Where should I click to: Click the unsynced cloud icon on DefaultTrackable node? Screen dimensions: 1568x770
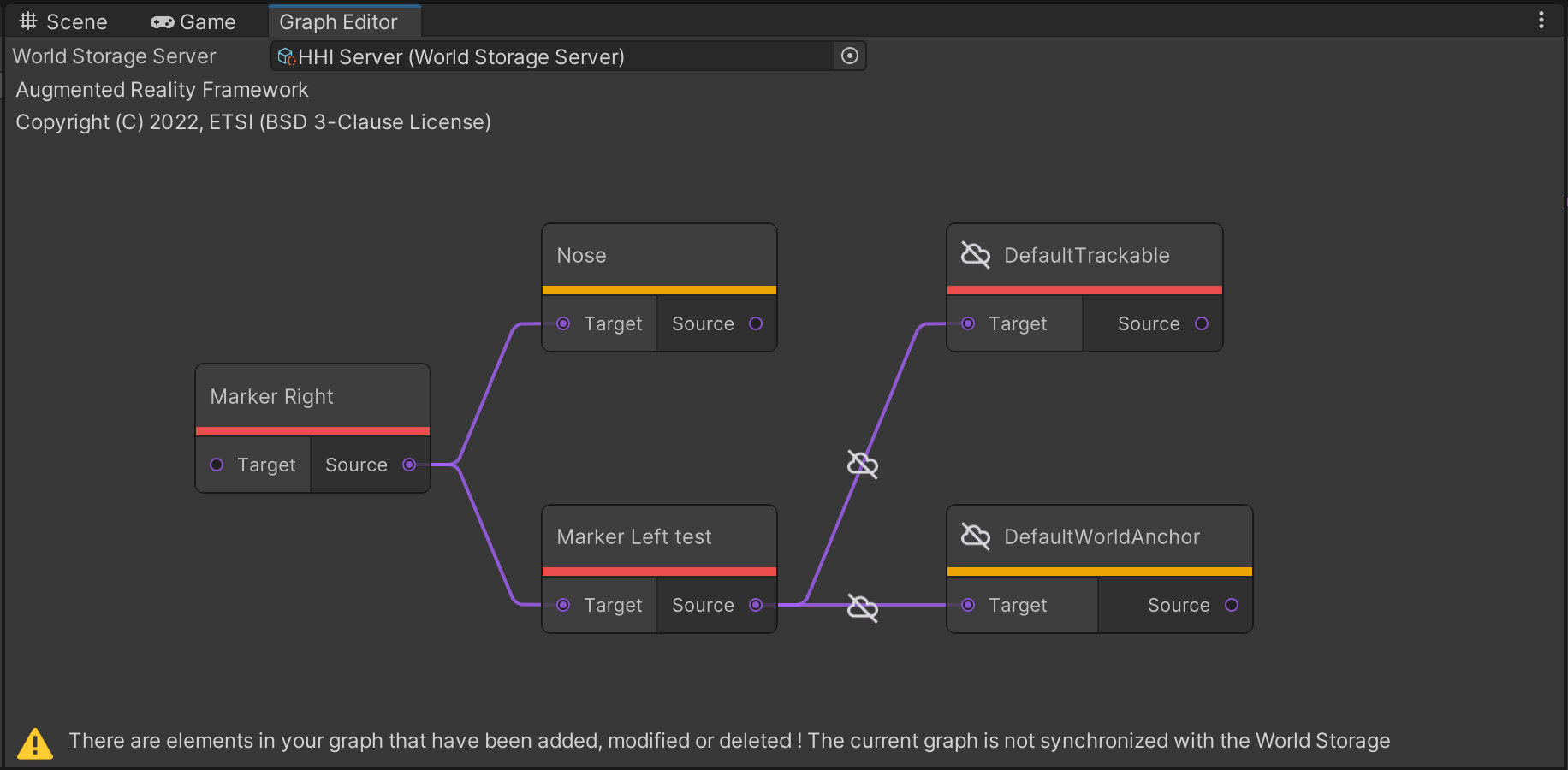pos(975,255)
